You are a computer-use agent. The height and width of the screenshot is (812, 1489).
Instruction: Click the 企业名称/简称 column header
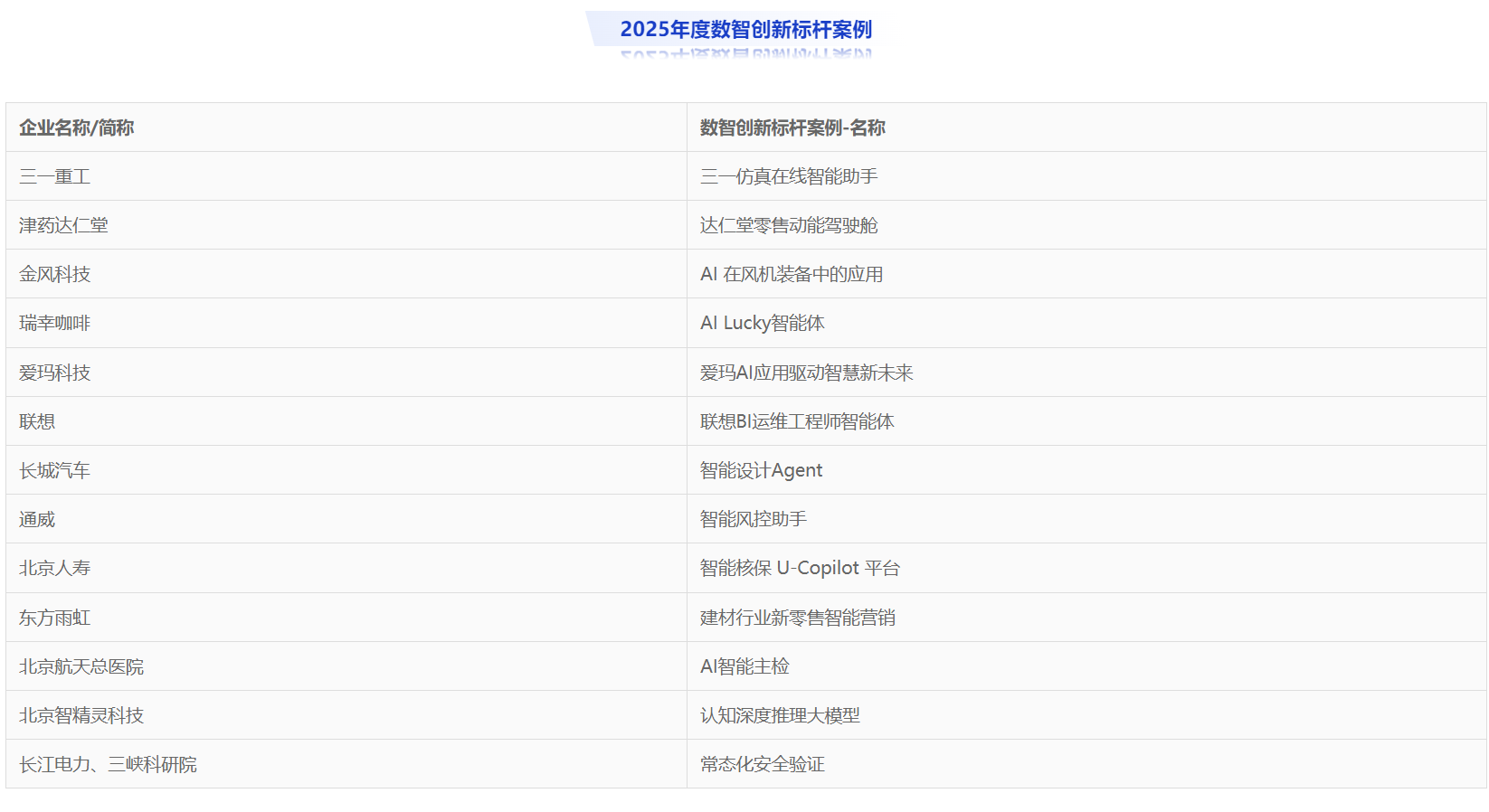(x=77, y=128)
